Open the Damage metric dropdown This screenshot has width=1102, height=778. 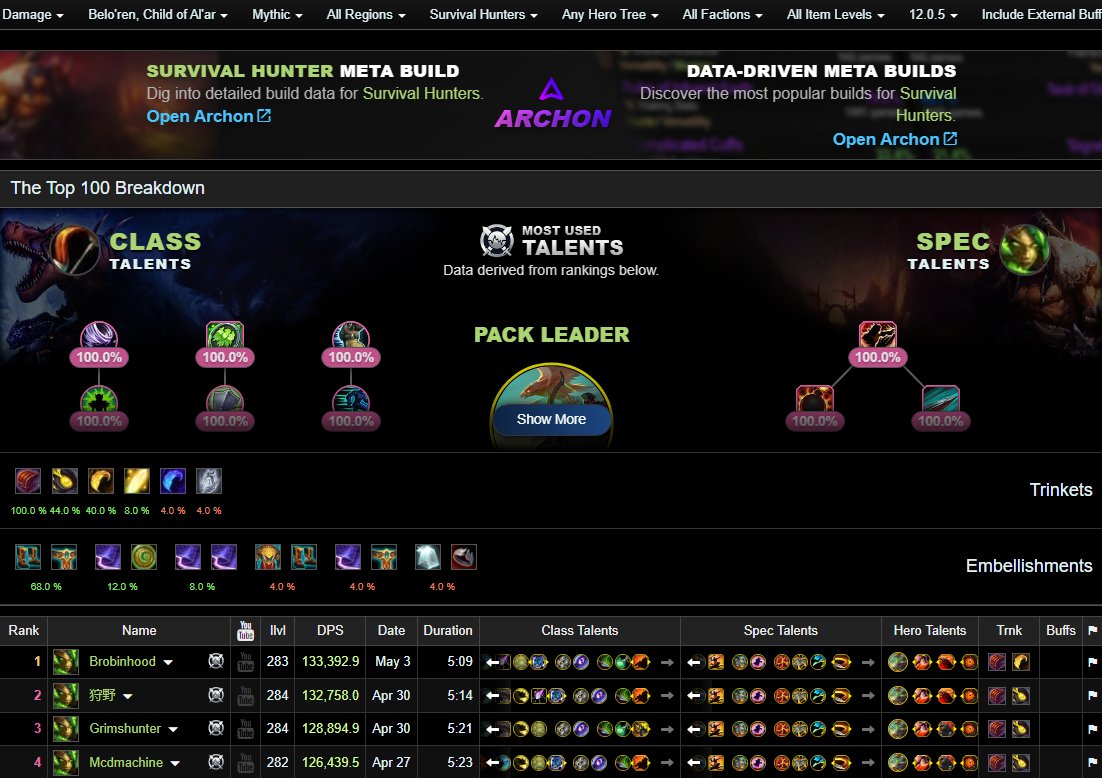tap(32, 15)
